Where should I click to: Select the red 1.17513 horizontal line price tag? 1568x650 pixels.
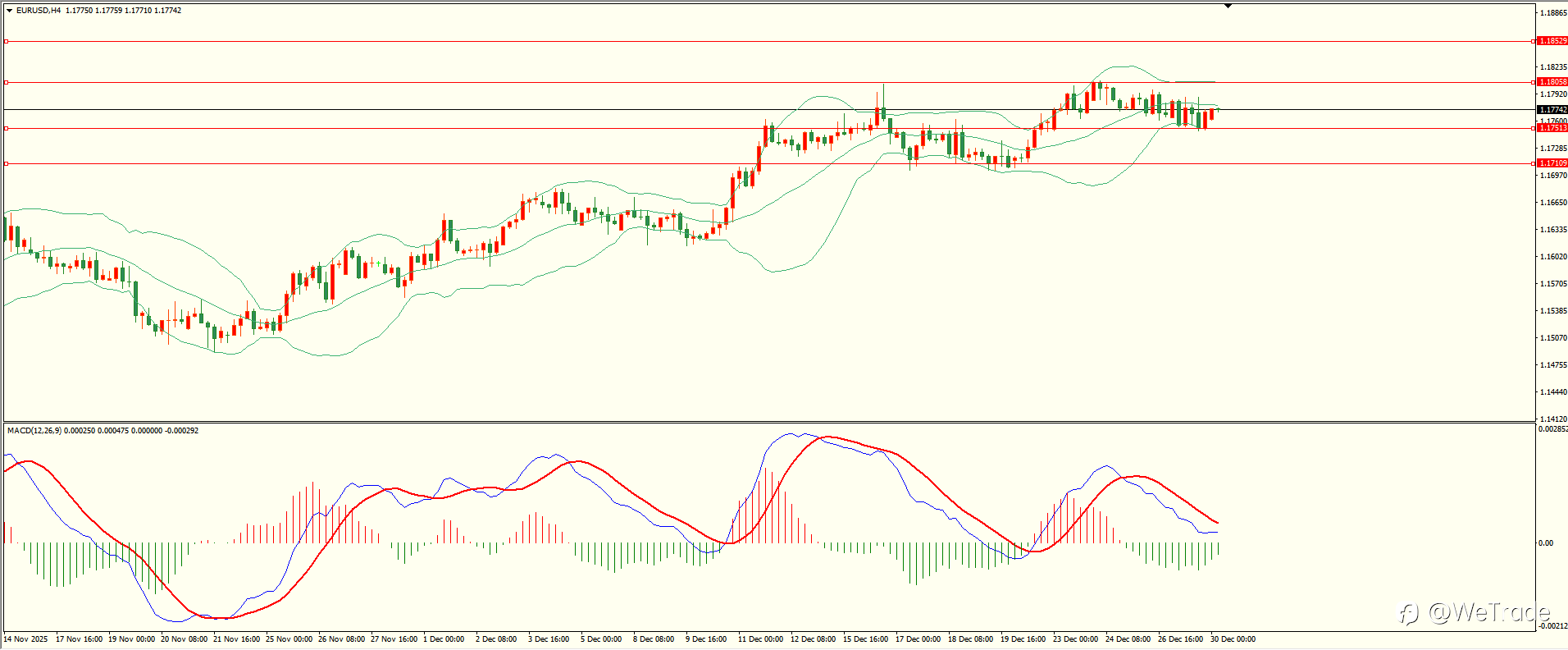tap(1552, 128)
